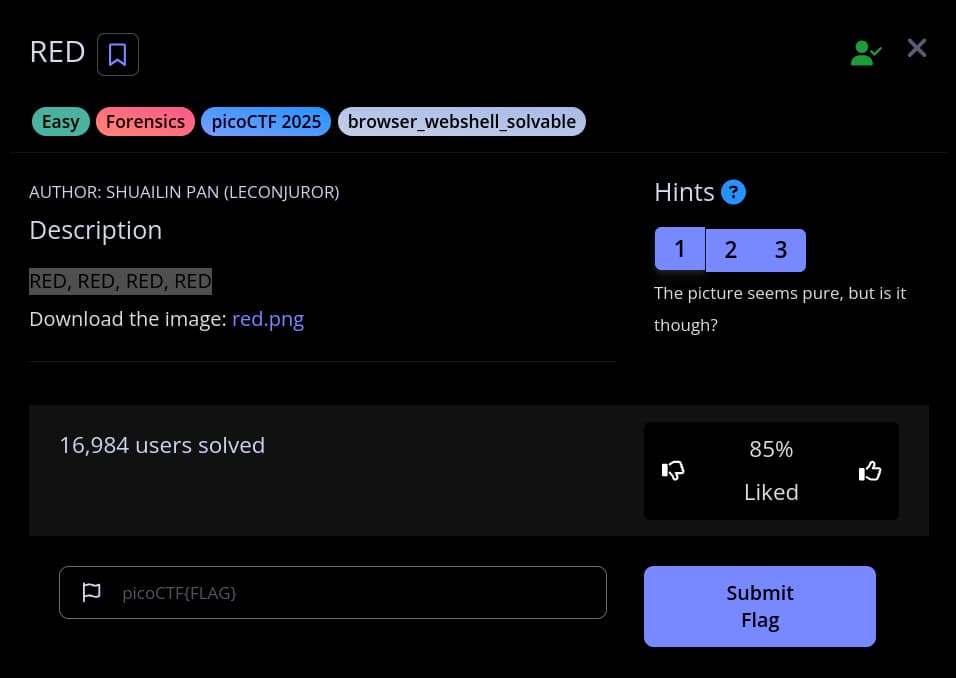956x678 pixels.
Task: Click the green solved user icon
Action: coord(865,53)
